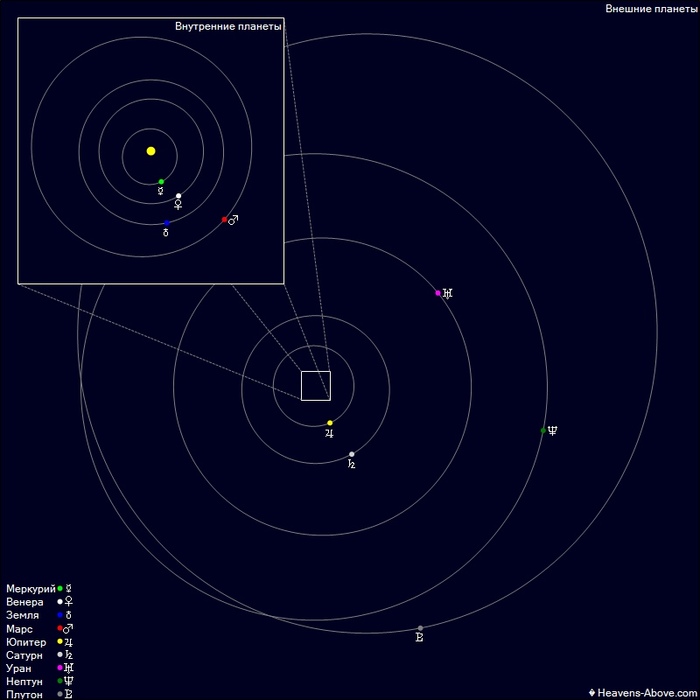Click the green Neptune dot on its orbit
Viewport: 700px width, 700px height.
click(x=543, y=431)
